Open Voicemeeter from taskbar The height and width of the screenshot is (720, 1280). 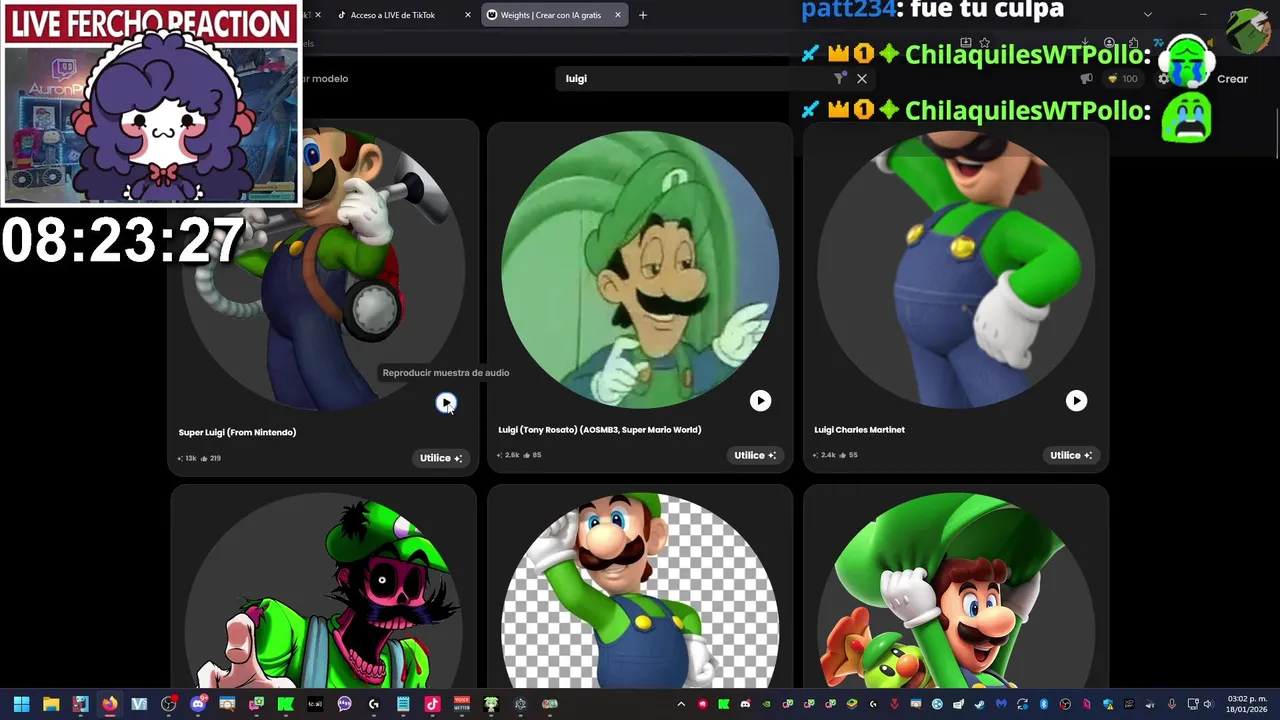[461, 704]
